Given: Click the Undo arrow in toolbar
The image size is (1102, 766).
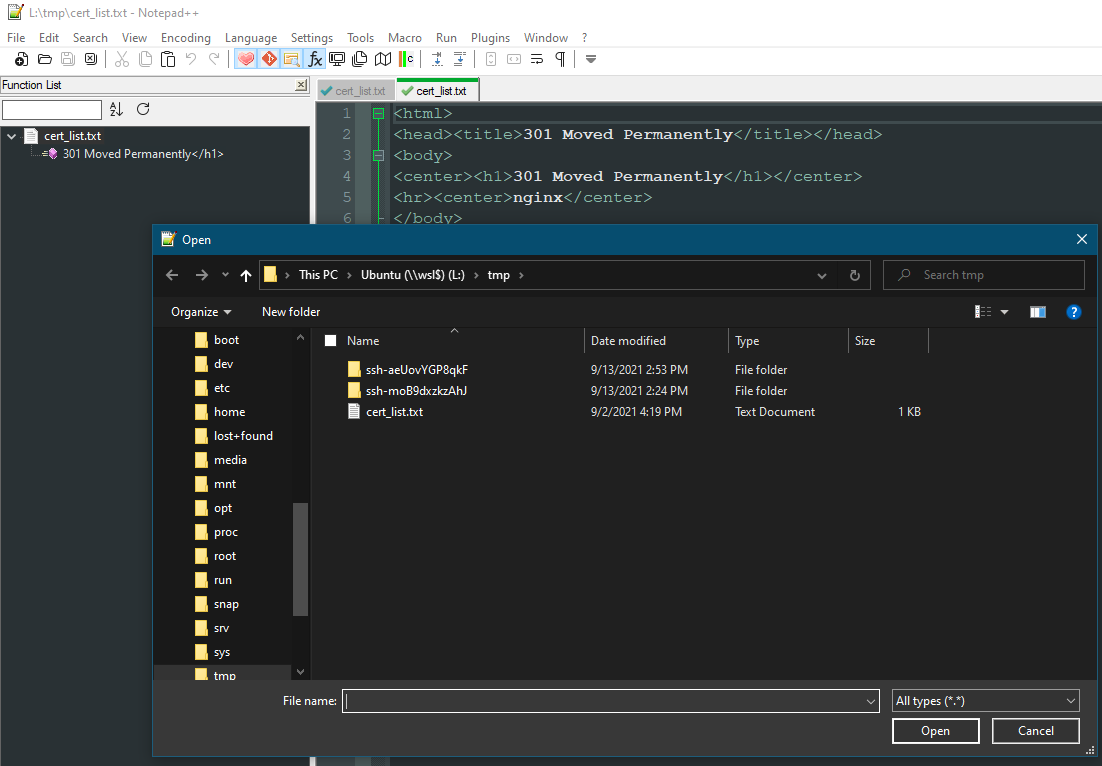Looking at the screenshot, I should tap(191, 60).
